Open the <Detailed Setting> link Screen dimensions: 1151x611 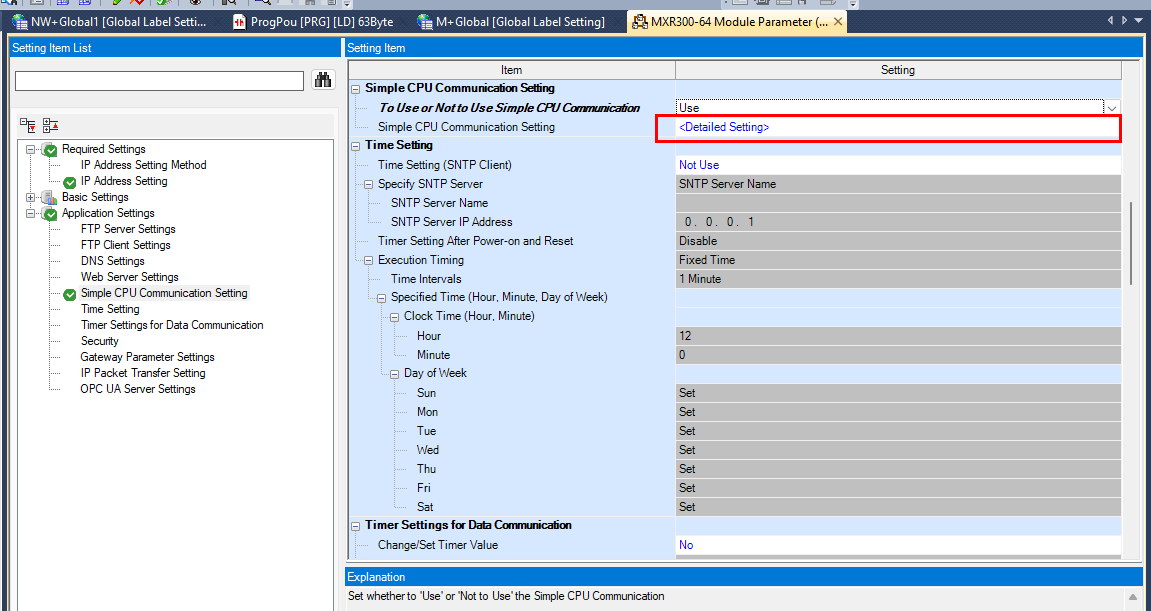pos(724,127)
